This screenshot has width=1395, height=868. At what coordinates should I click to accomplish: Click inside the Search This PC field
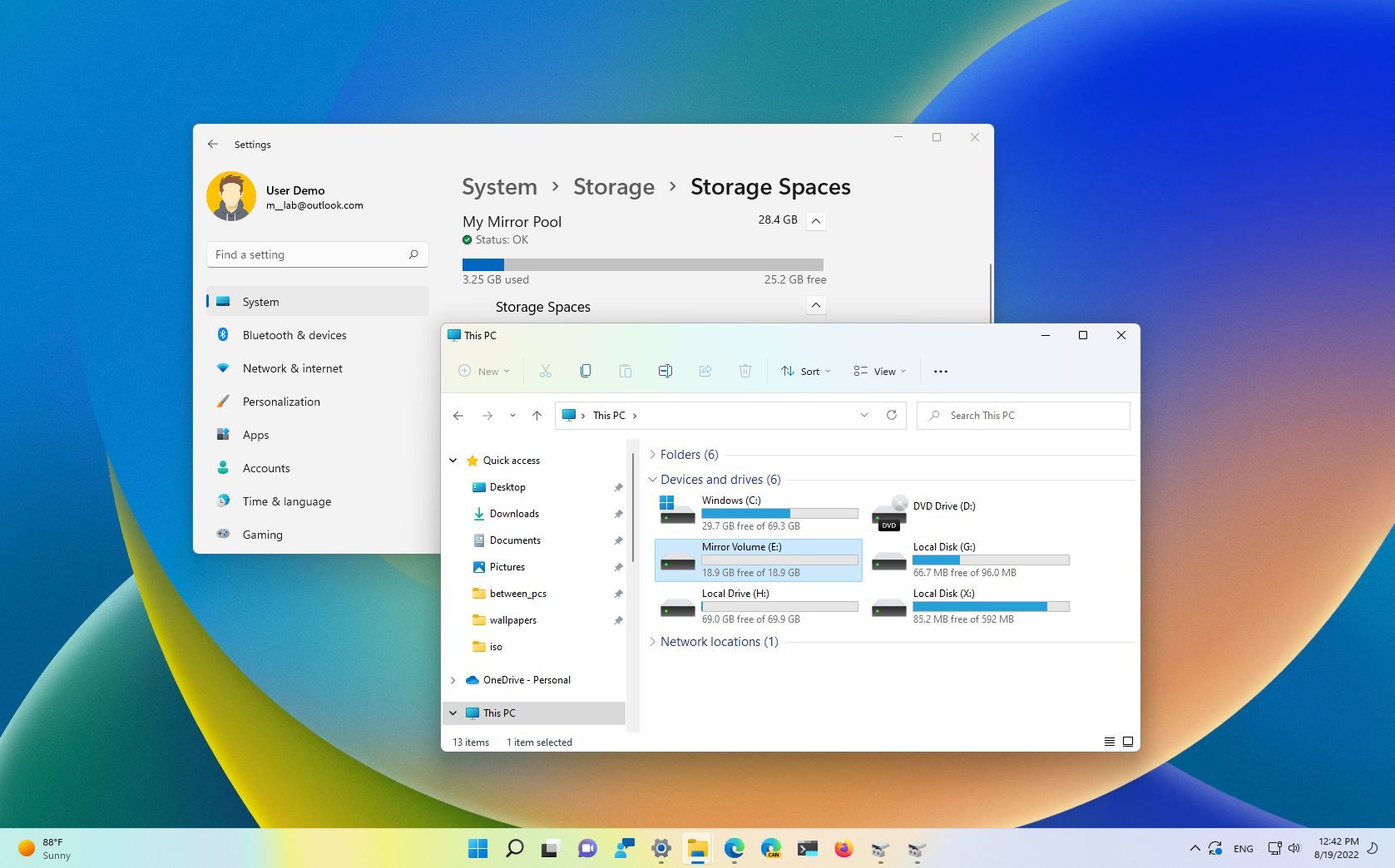point(1023,415)
